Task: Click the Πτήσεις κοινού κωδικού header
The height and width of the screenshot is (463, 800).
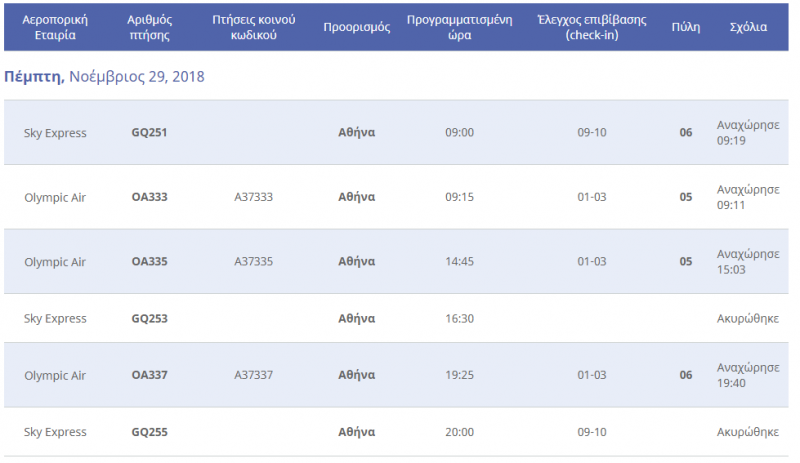Action: tap(254, 27)
